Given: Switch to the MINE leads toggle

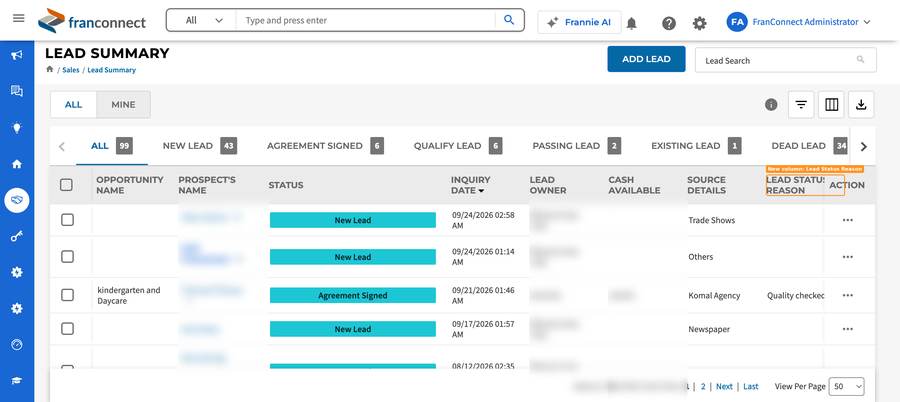Looking at the screenshot, I should [123, 105].
